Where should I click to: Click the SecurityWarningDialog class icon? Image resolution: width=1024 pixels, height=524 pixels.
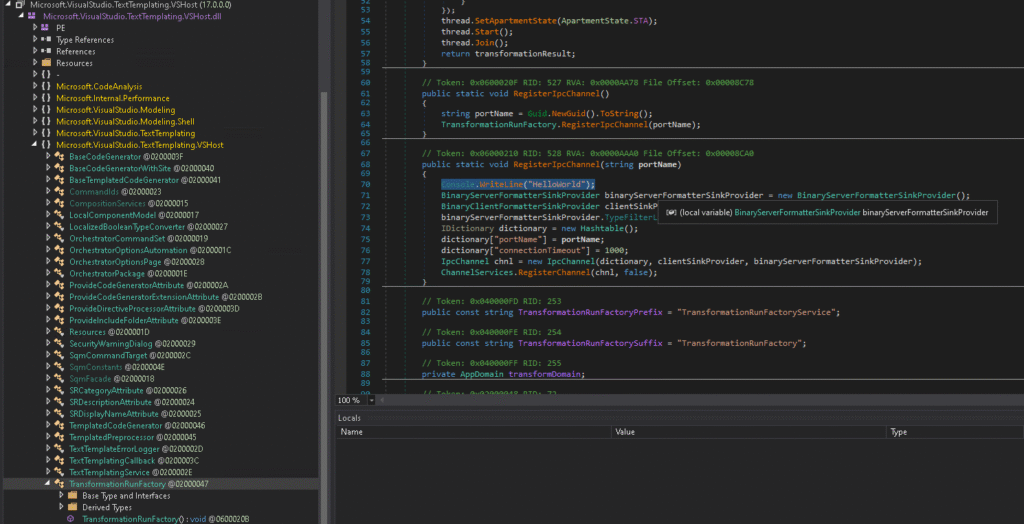[x=59, y=344]
